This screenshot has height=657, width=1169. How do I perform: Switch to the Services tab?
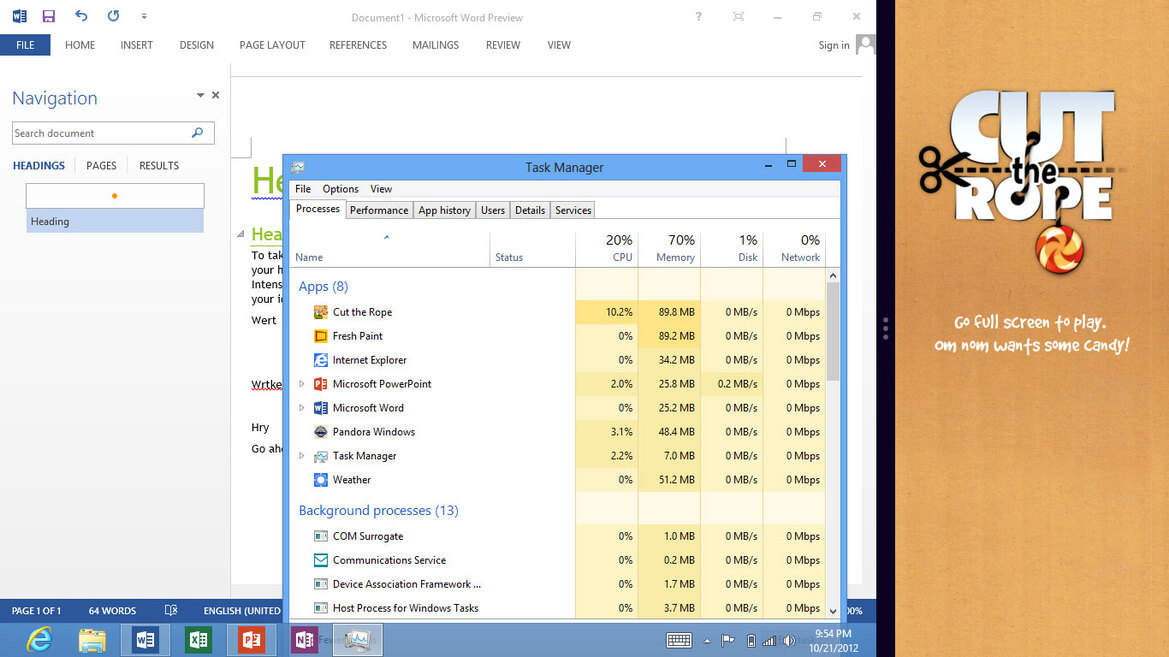point(573,210)
